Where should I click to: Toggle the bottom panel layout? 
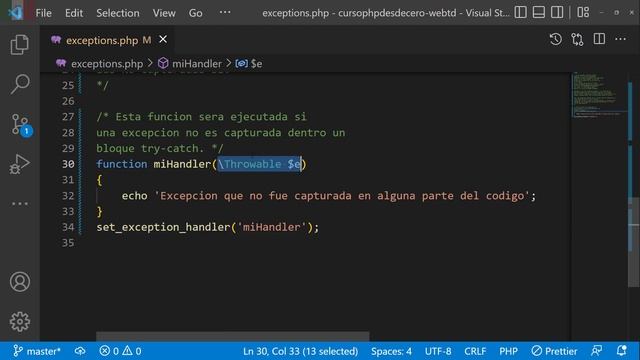(x=539, y=12)
